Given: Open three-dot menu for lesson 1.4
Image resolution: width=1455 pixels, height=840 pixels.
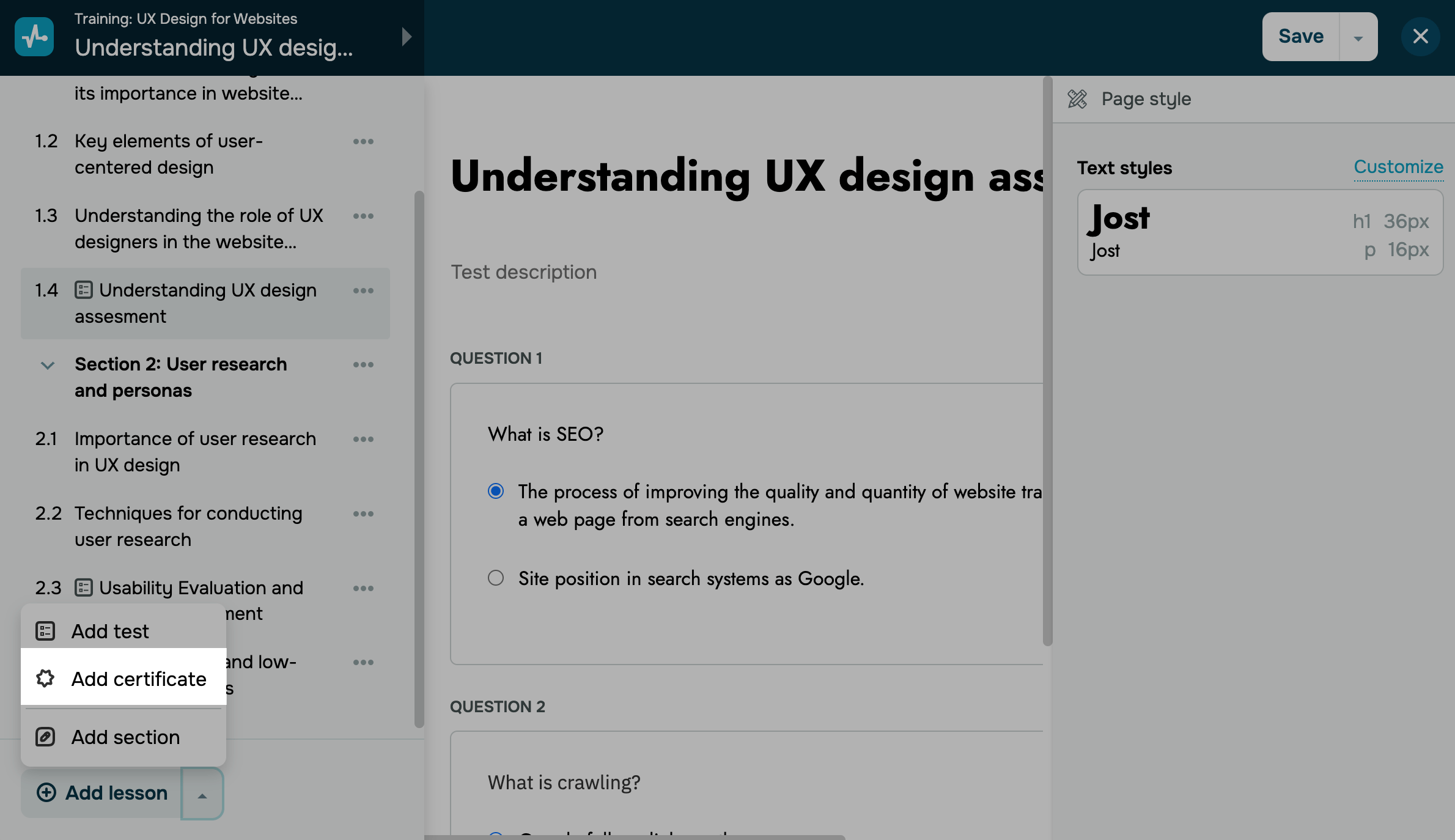Looking at the screenshot, I should point(363,290).
